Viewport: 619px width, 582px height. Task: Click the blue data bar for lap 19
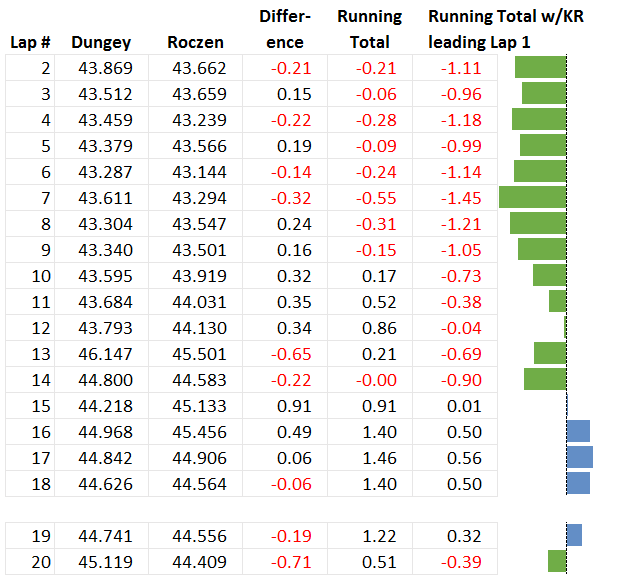574,535
